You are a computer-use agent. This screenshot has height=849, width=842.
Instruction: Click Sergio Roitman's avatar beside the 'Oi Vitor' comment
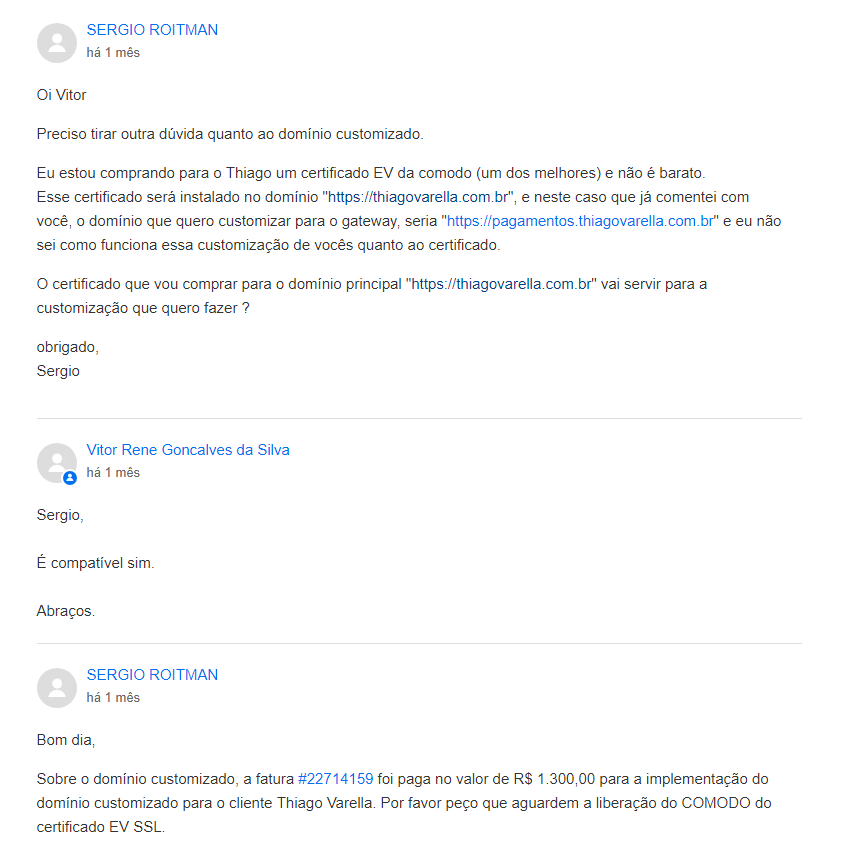pos(57,43)
